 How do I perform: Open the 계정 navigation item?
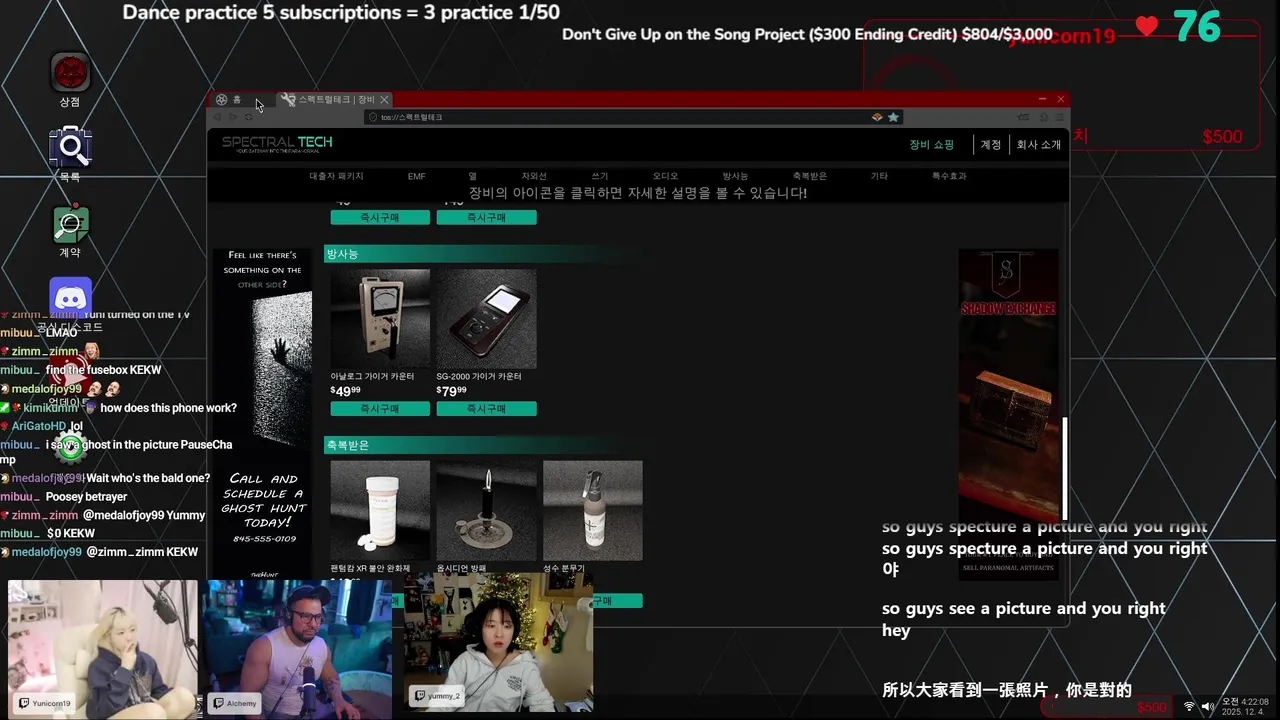pos(990,144)
